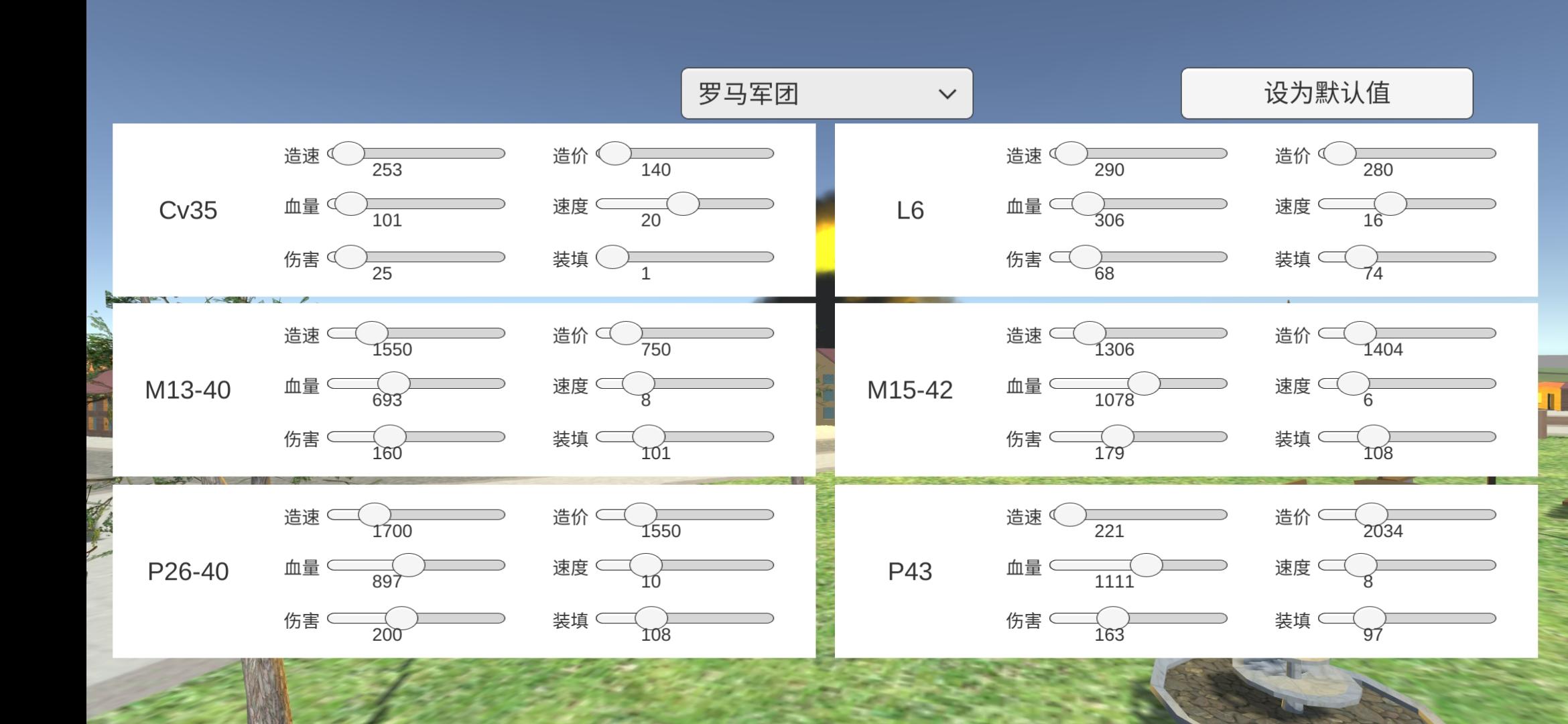Click the P43 速度 slider handle
This screenshot has height=724, width=1568.
[1361, 565]
